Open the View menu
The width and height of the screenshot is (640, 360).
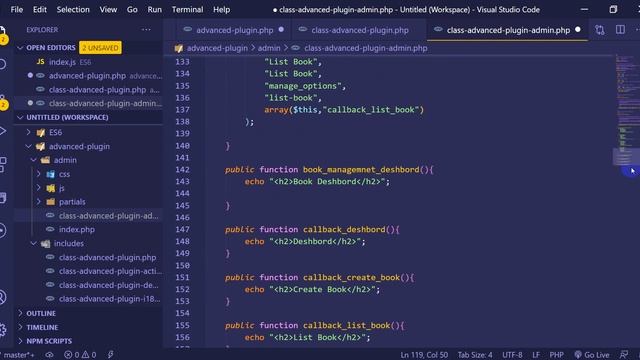tap(108, 9)
